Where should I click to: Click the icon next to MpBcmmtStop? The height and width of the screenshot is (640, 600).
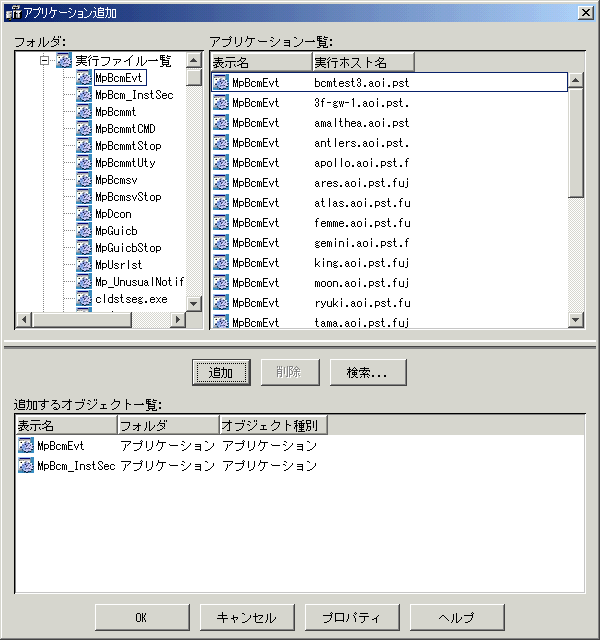coord(84,146)
